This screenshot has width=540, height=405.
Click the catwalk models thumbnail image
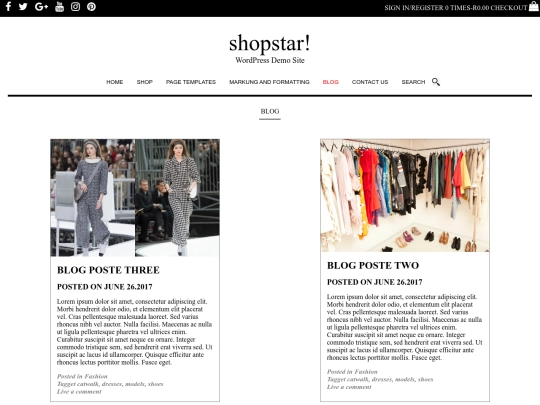135,198
